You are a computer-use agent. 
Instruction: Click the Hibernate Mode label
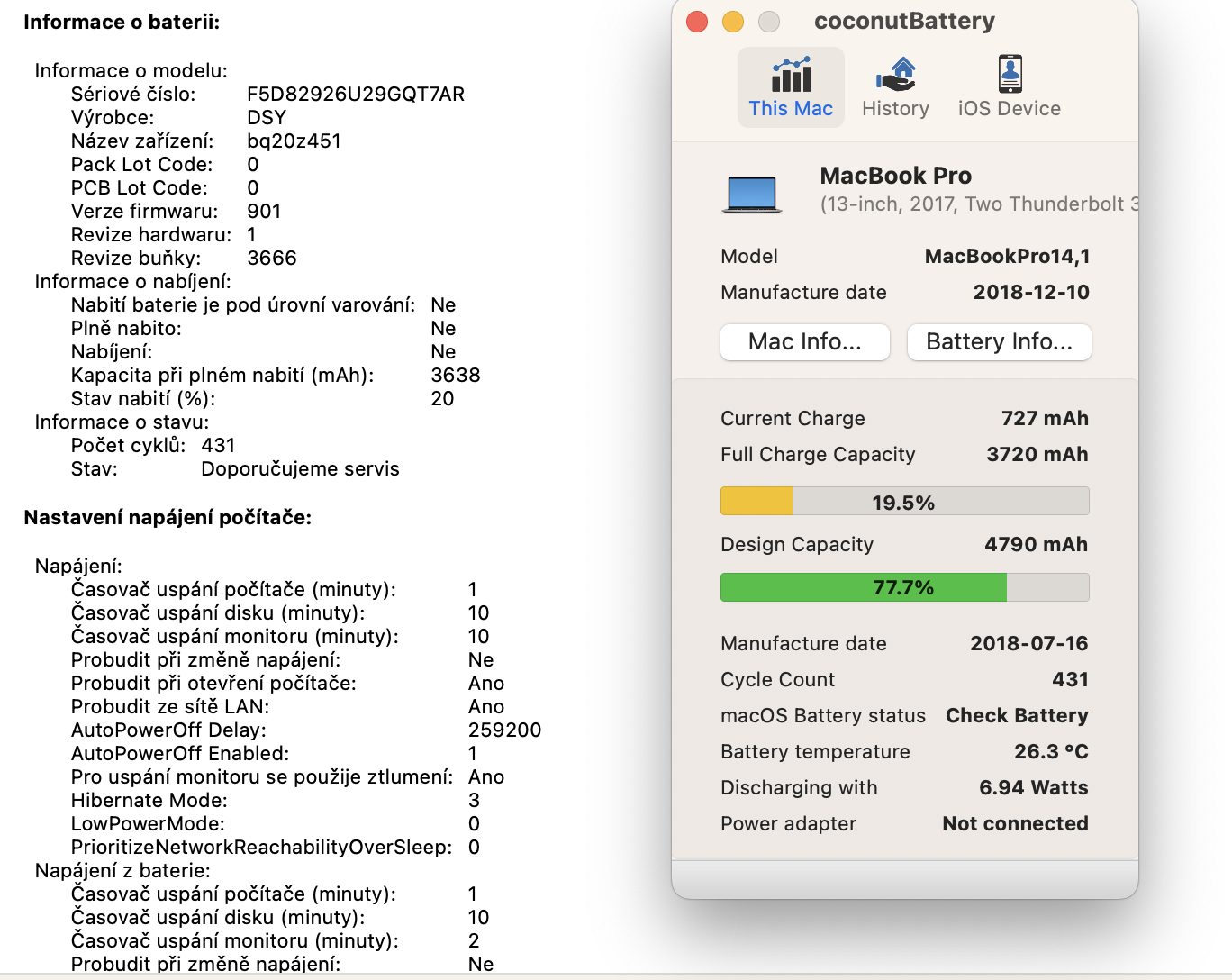point(149,800)
